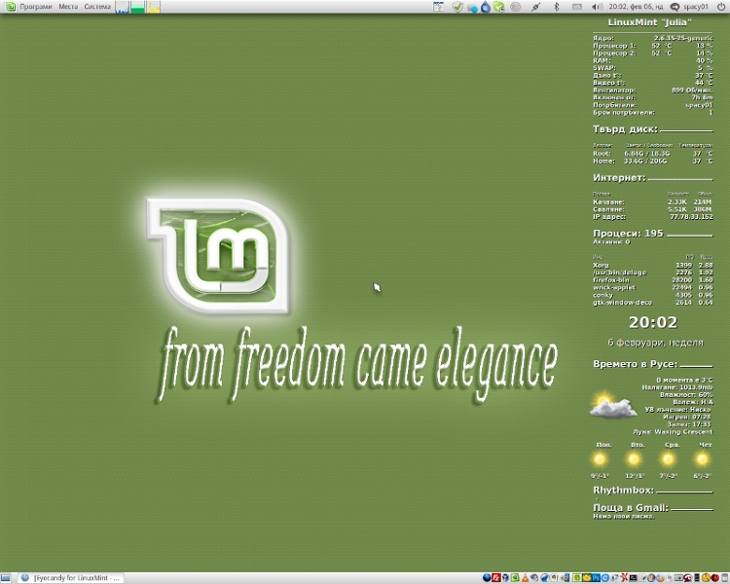Open the clock showing 20:02
Image resolution: width=730 pixels, height=584 pixels.
[x=636, y=7]
